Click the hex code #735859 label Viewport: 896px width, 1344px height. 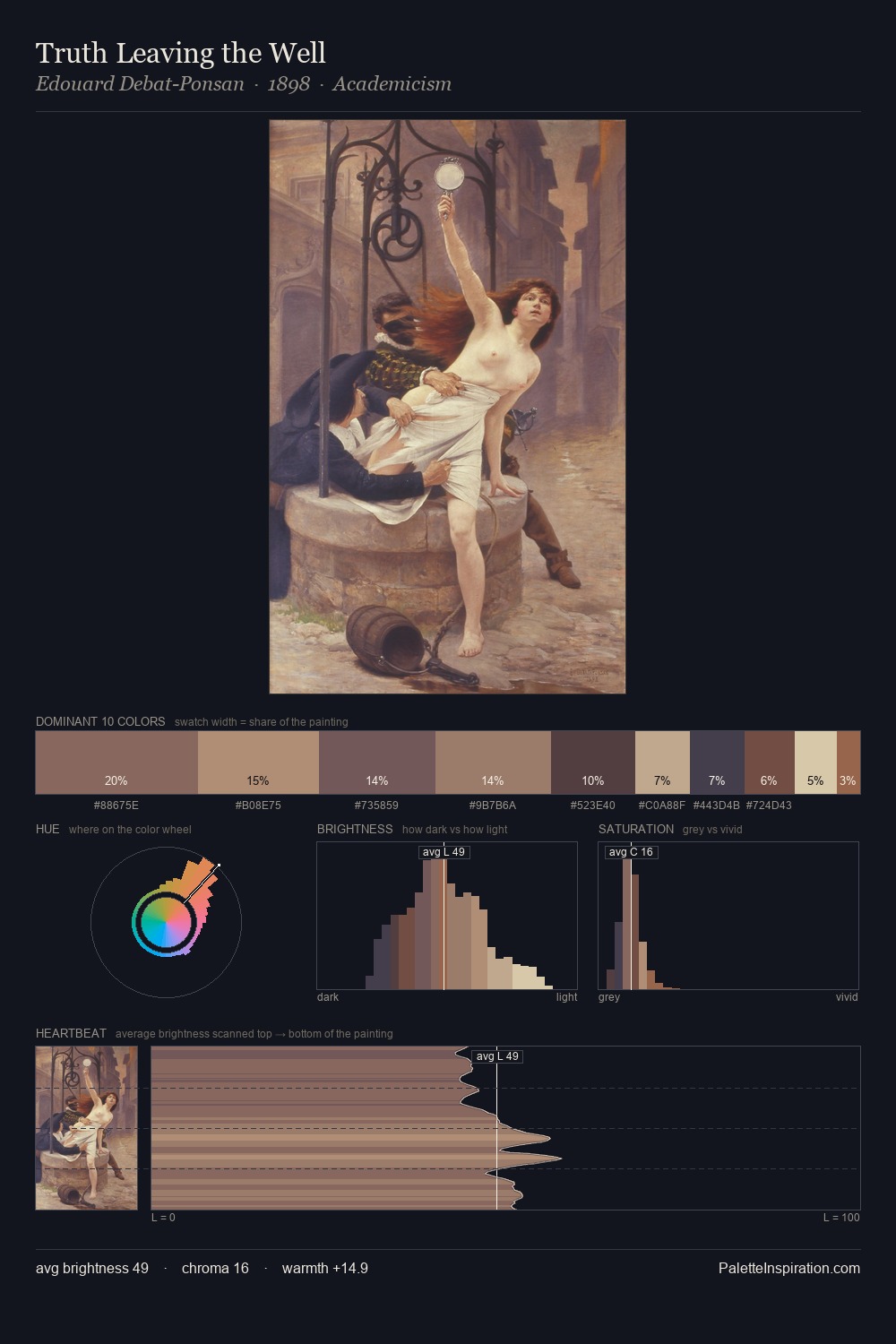click(376, 806)
